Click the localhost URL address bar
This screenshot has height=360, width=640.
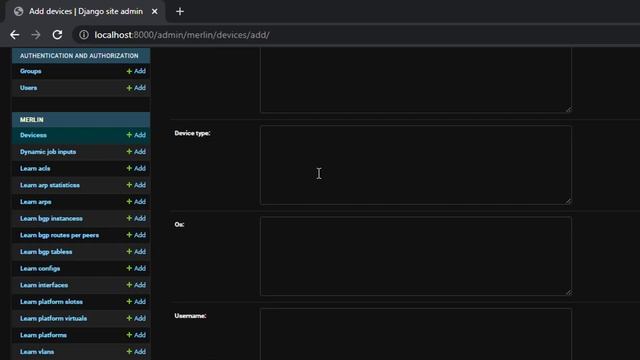coord(182,35)
